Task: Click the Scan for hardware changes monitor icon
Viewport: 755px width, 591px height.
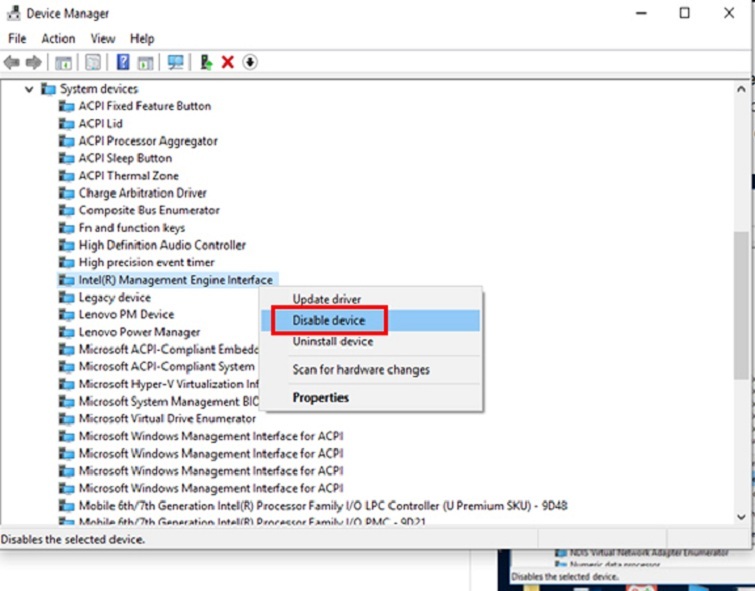Action: pyautogui.click(x=176, y=62)
